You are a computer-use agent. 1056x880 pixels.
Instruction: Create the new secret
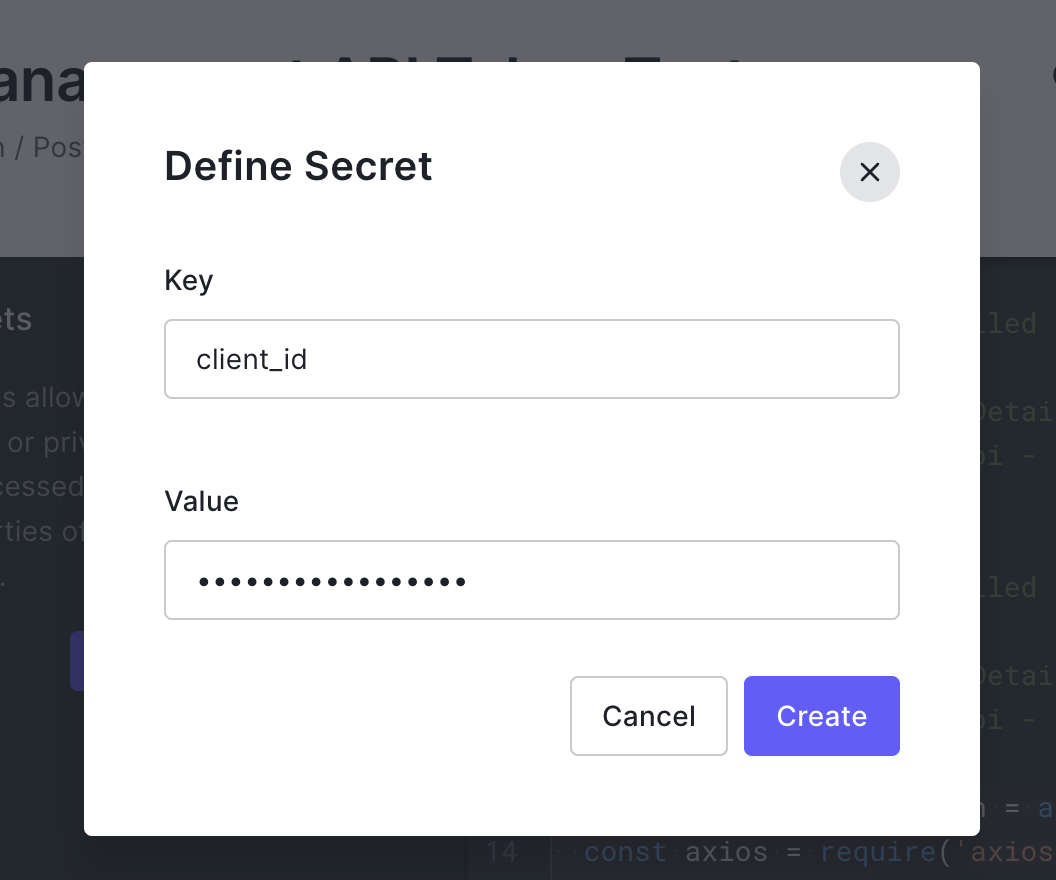pos(821,716)
